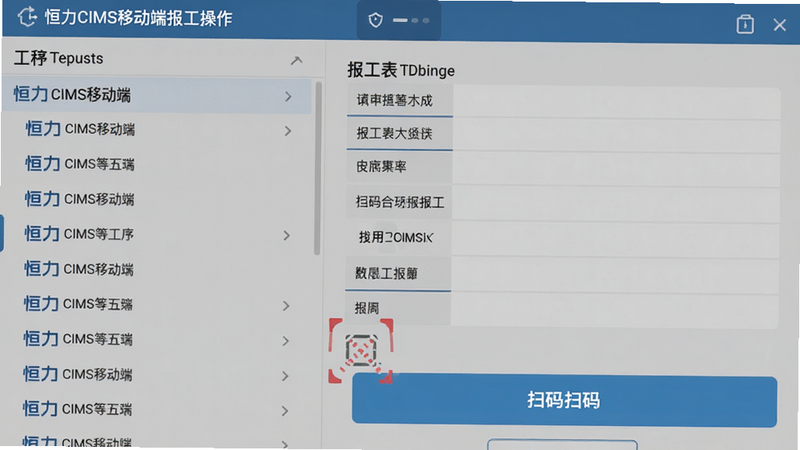Open the clipboard icon in the title bar

[745, 24]
